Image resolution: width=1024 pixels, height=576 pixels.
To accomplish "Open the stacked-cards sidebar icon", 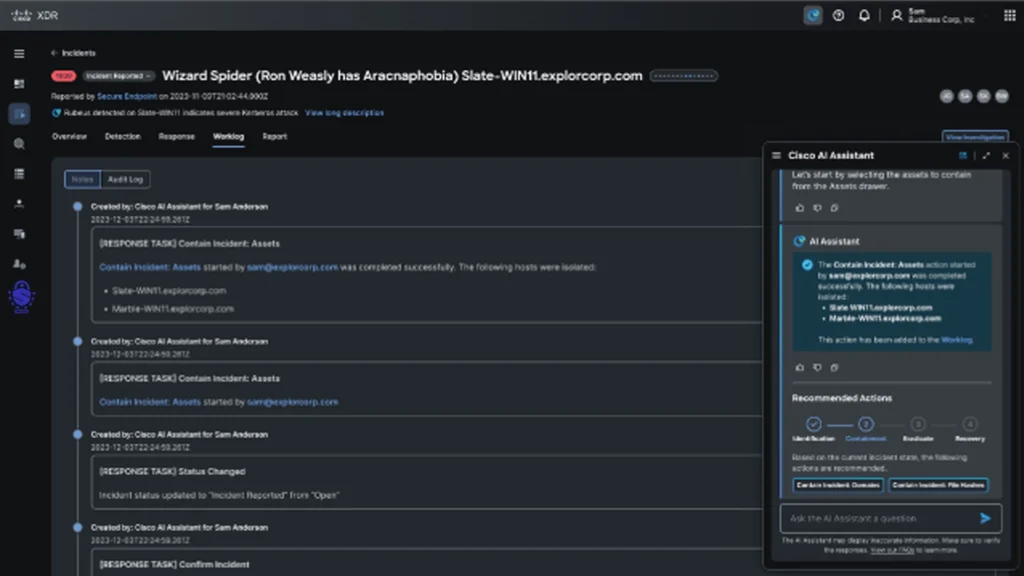I will (19, 234).
